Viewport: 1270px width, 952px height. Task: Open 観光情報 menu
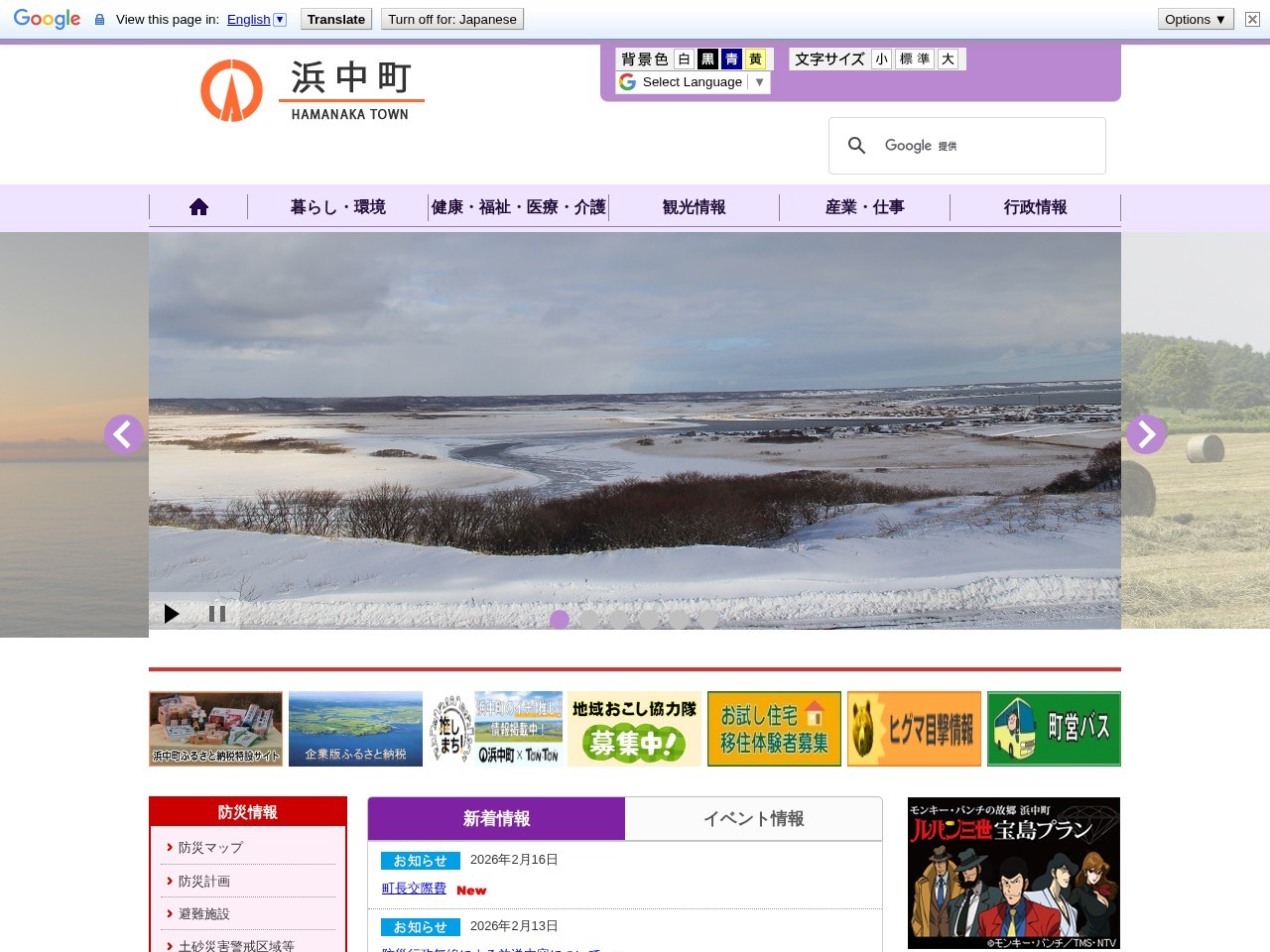click(x=695, y=207)
